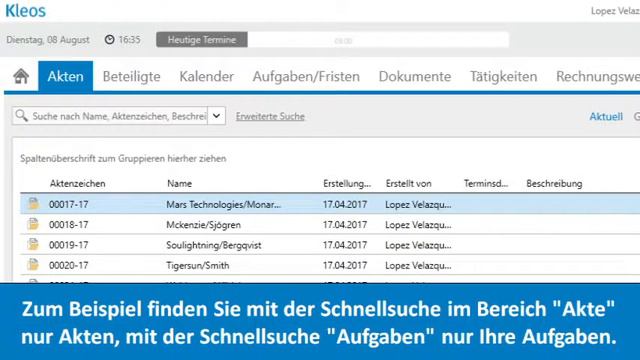This screenshot has height=360, width=640.
Task: Click the folder icon for file 00017-17
Action: coord(33,204)
